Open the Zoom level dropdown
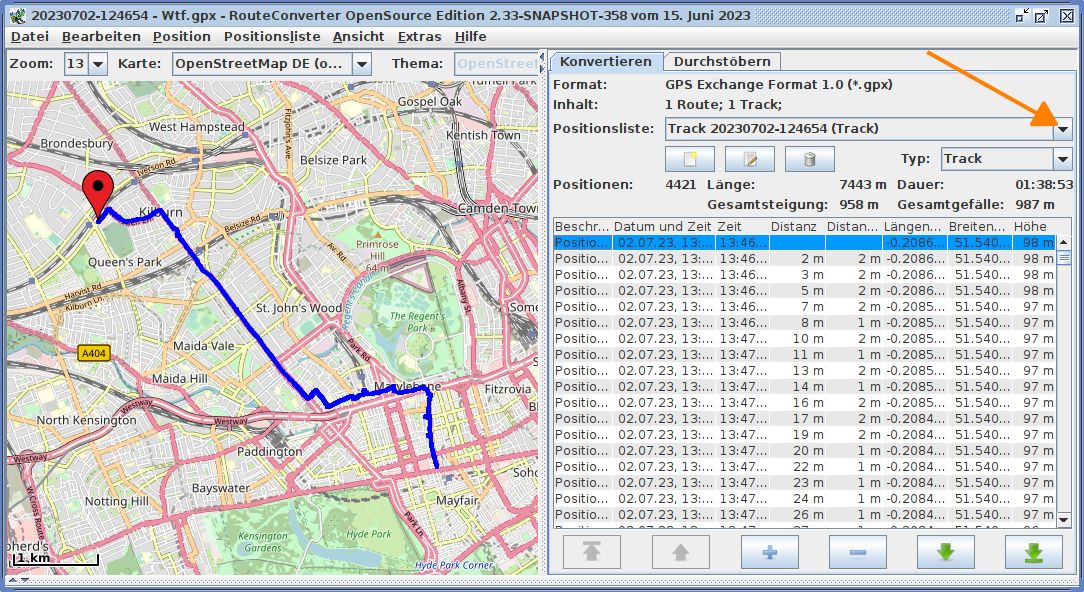The width and height of the screenshot is (1084, 592). click(x=98, y=64)
